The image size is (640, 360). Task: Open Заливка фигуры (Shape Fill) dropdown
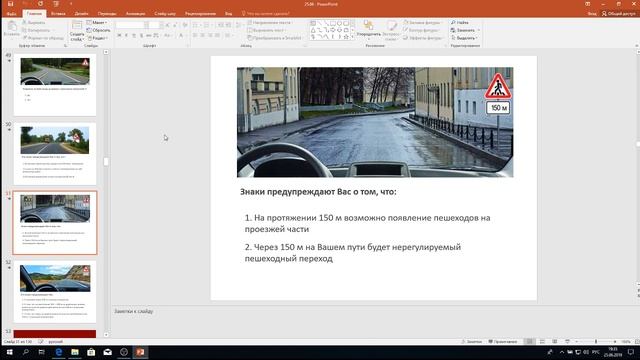pos(422,22)
